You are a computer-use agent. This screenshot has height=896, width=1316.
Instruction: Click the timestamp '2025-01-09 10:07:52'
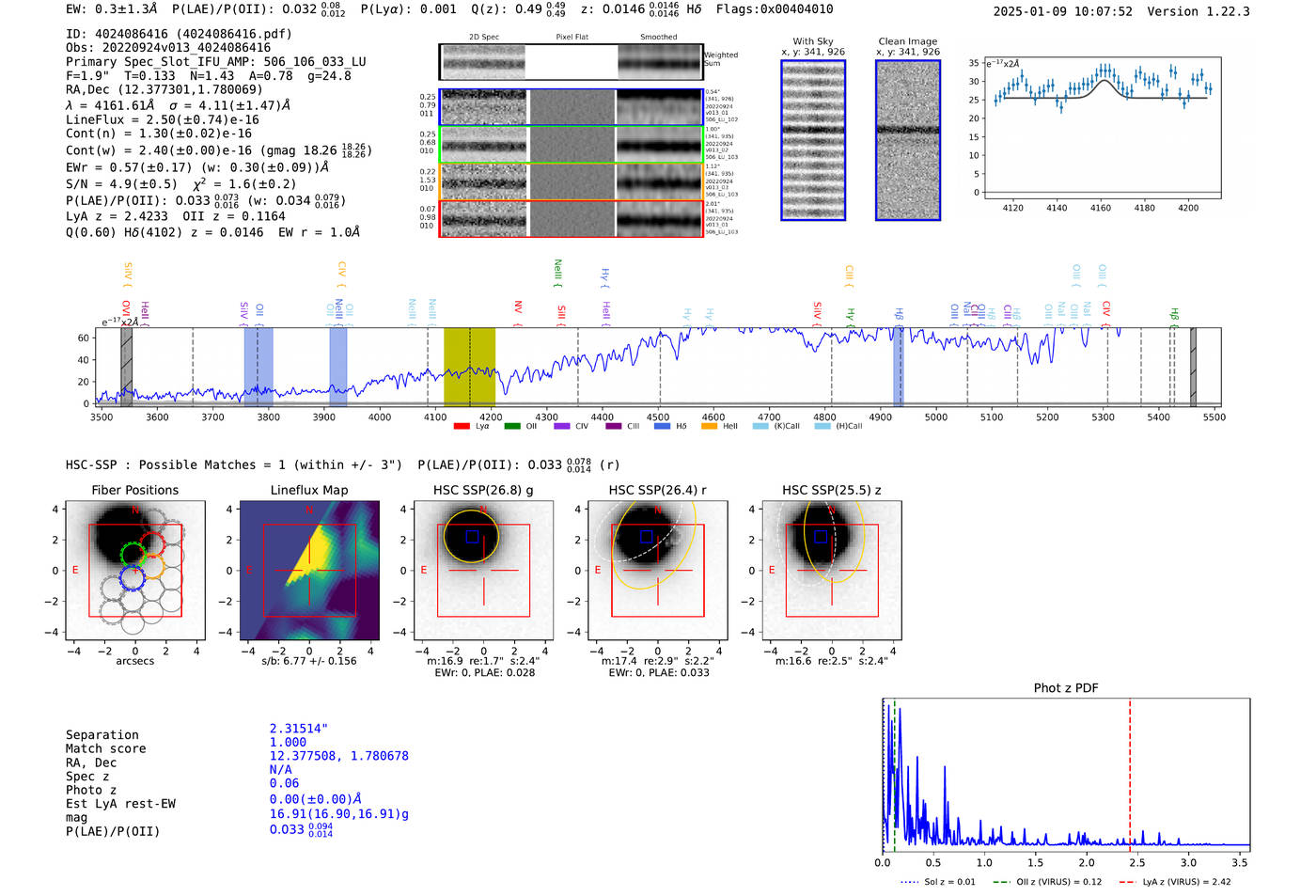[1062, 11]
